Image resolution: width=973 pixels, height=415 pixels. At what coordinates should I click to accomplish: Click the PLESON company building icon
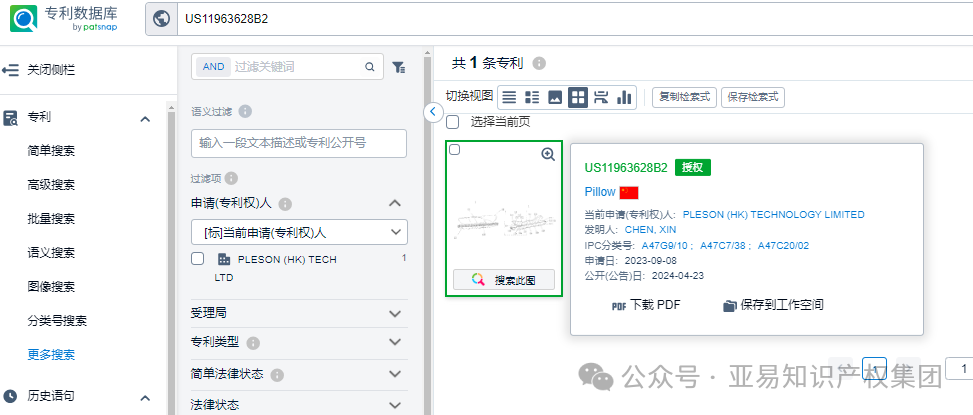pyautogui.click(x=224, y=259)
